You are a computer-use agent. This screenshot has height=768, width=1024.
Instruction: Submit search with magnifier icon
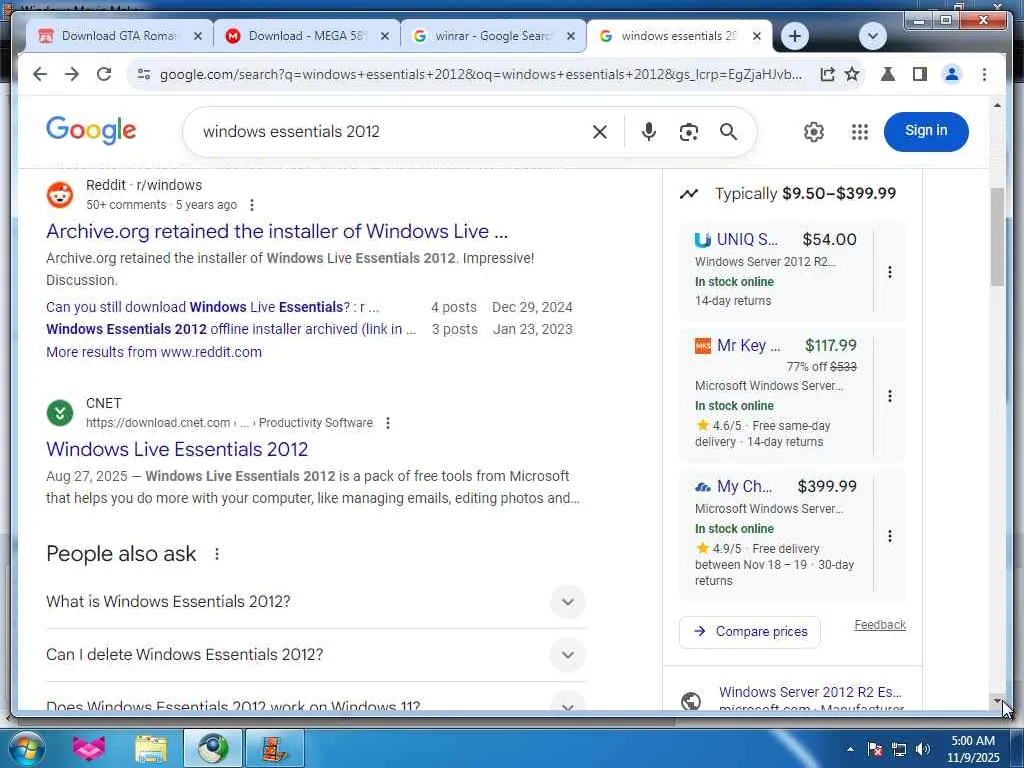tap(728, 132)
